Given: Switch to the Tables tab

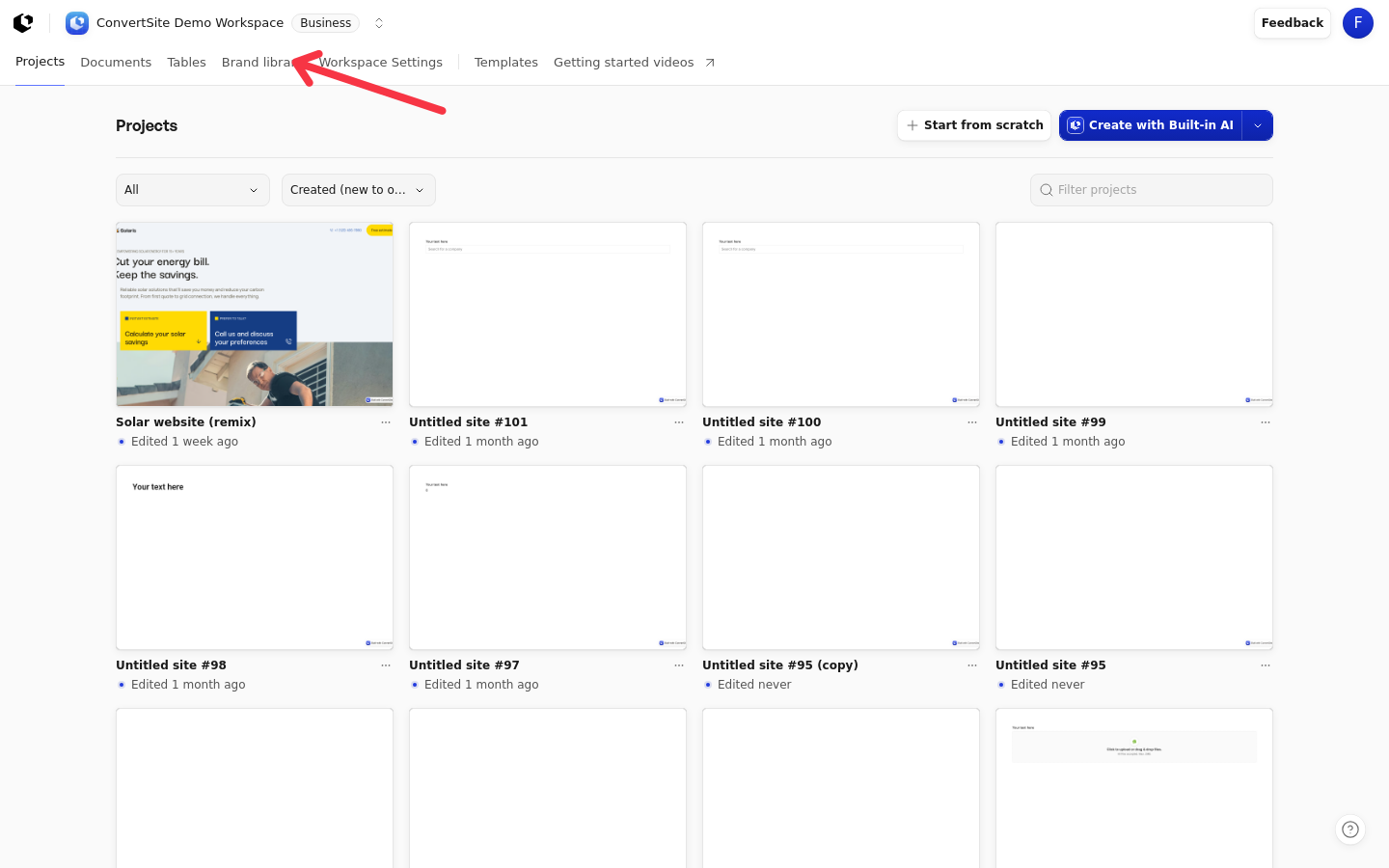Looking at the screenshot, I should tap(186, 63).
